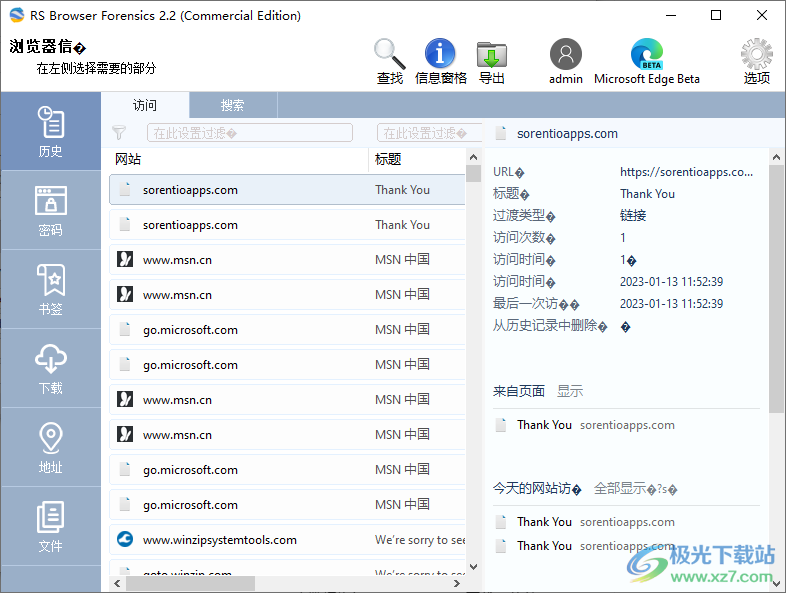Open the 查找 search magnifier tool
The width and height of the screenshot is (786, 593).
click(x=389, y=61)
